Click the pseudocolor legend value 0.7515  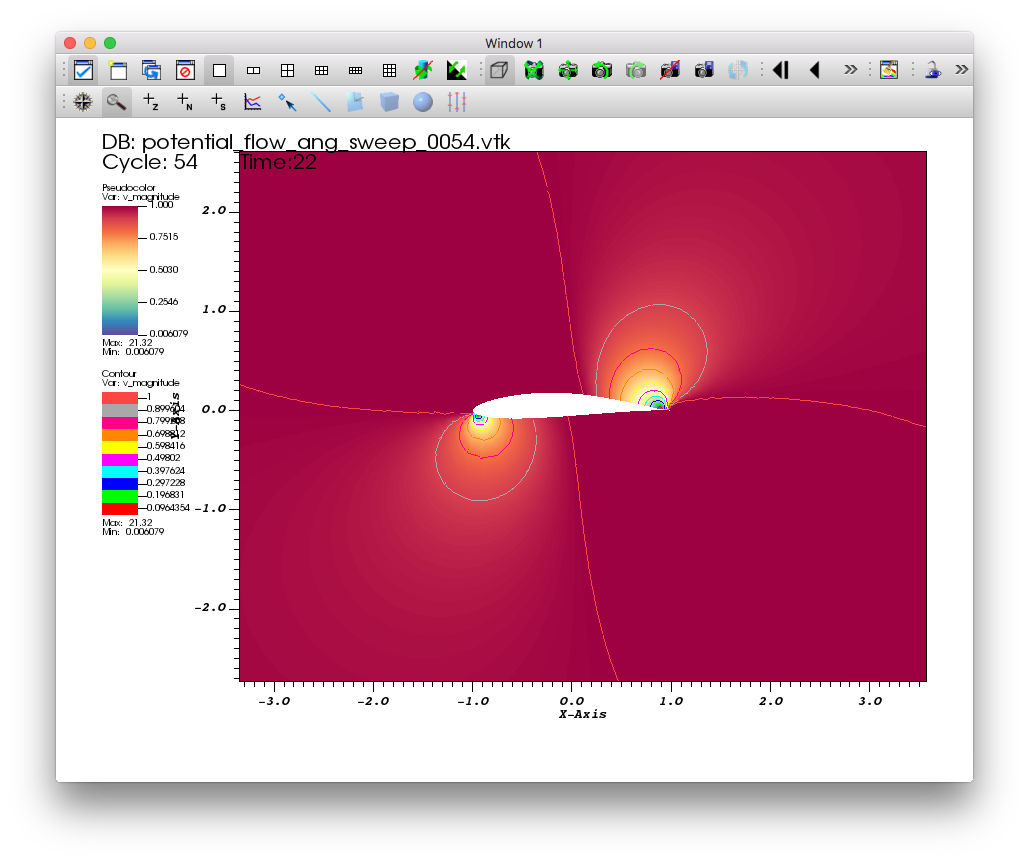point(163,237)
